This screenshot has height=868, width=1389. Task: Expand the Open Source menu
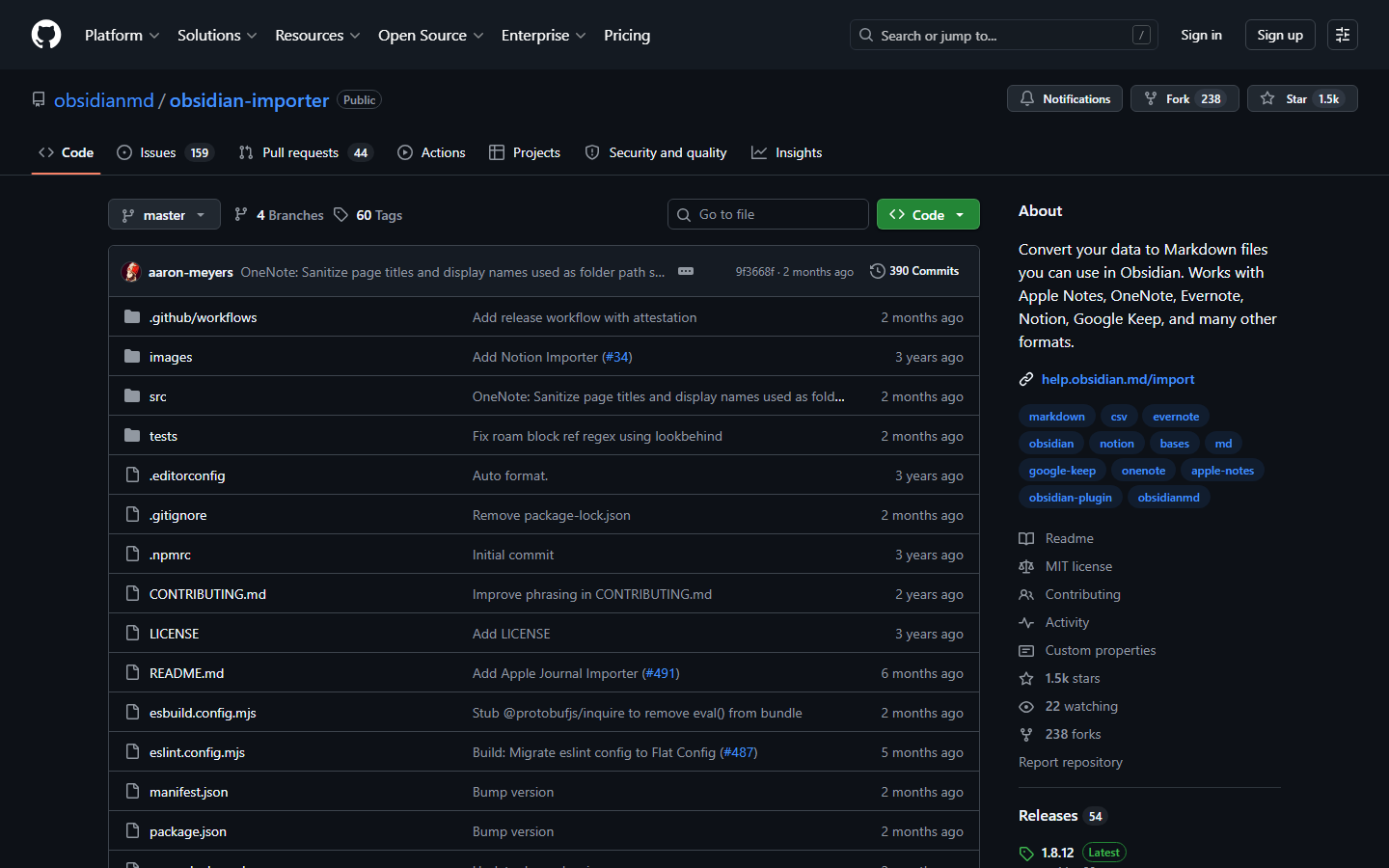click(430, 35)
